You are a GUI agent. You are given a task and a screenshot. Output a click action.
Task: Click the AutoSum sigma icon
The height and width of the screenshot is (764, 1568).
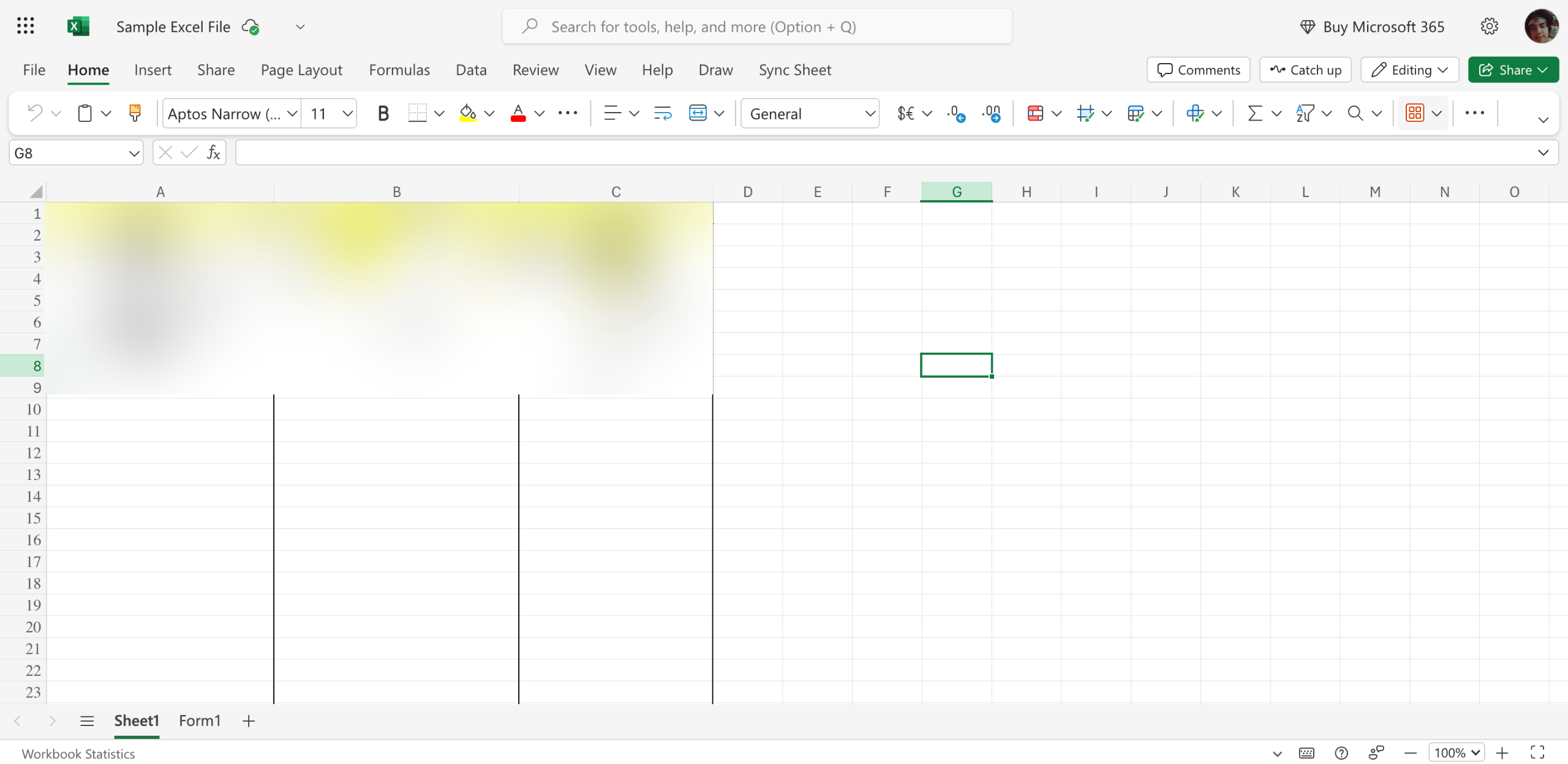point(1254,113)
